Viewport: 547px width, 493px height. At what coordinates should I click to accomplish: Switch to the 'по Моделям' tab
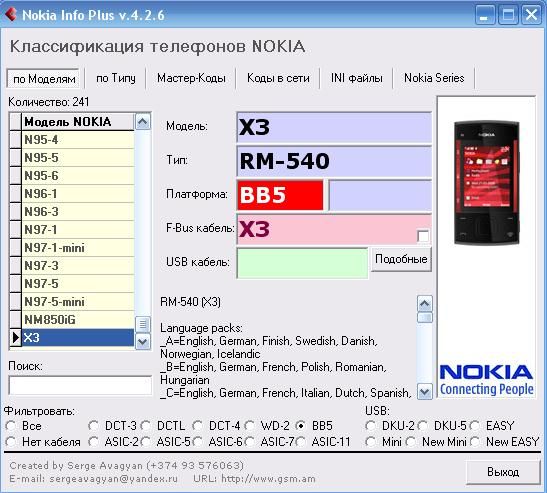tap(43, 79)
